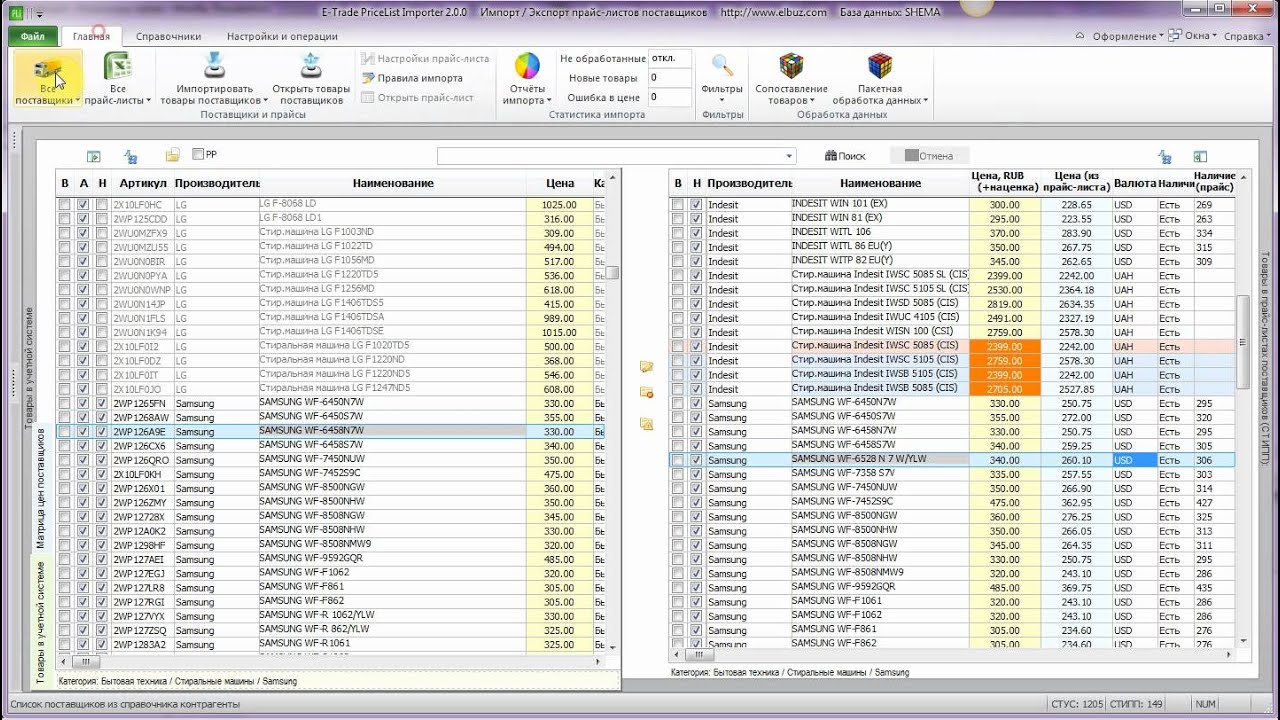Open the quick access toolbar customize arrow

40,14
